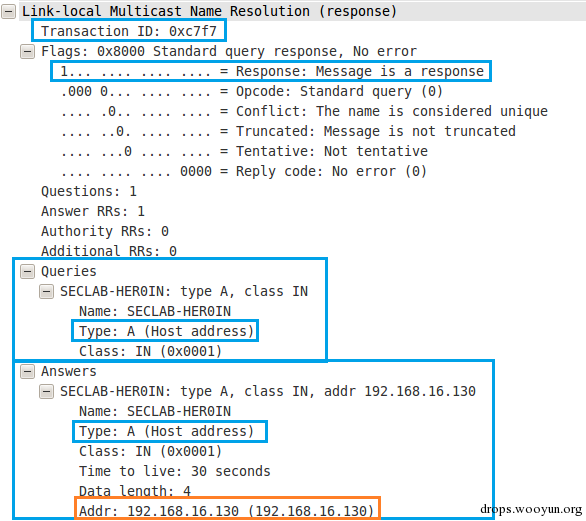Select the Authority RRs: 0 row

pyautogui.click(x=105, y=231)
